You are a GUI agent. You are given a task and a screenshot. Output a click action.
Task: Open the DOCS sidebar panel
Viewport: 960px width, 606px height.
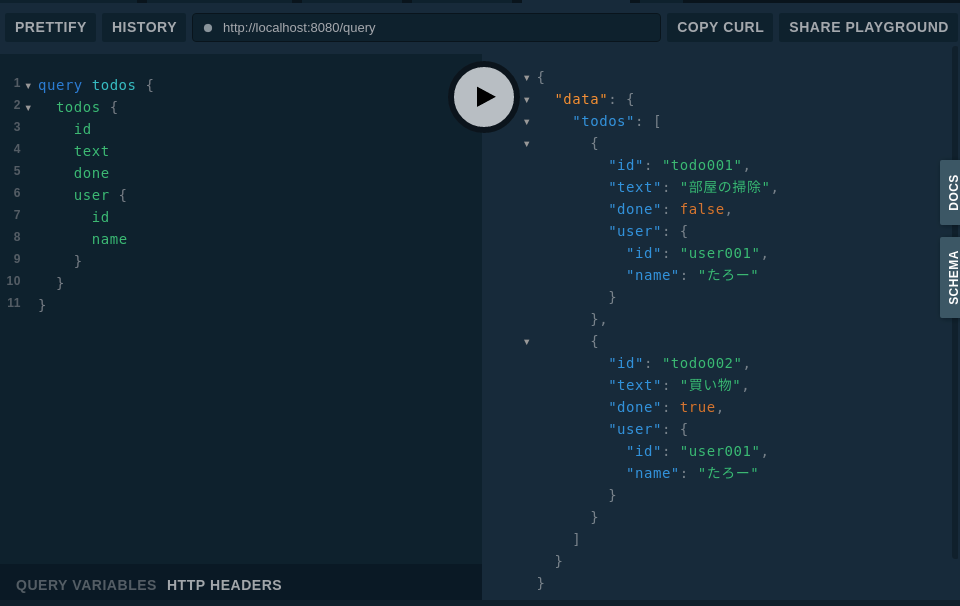click(x=951, y=192)
